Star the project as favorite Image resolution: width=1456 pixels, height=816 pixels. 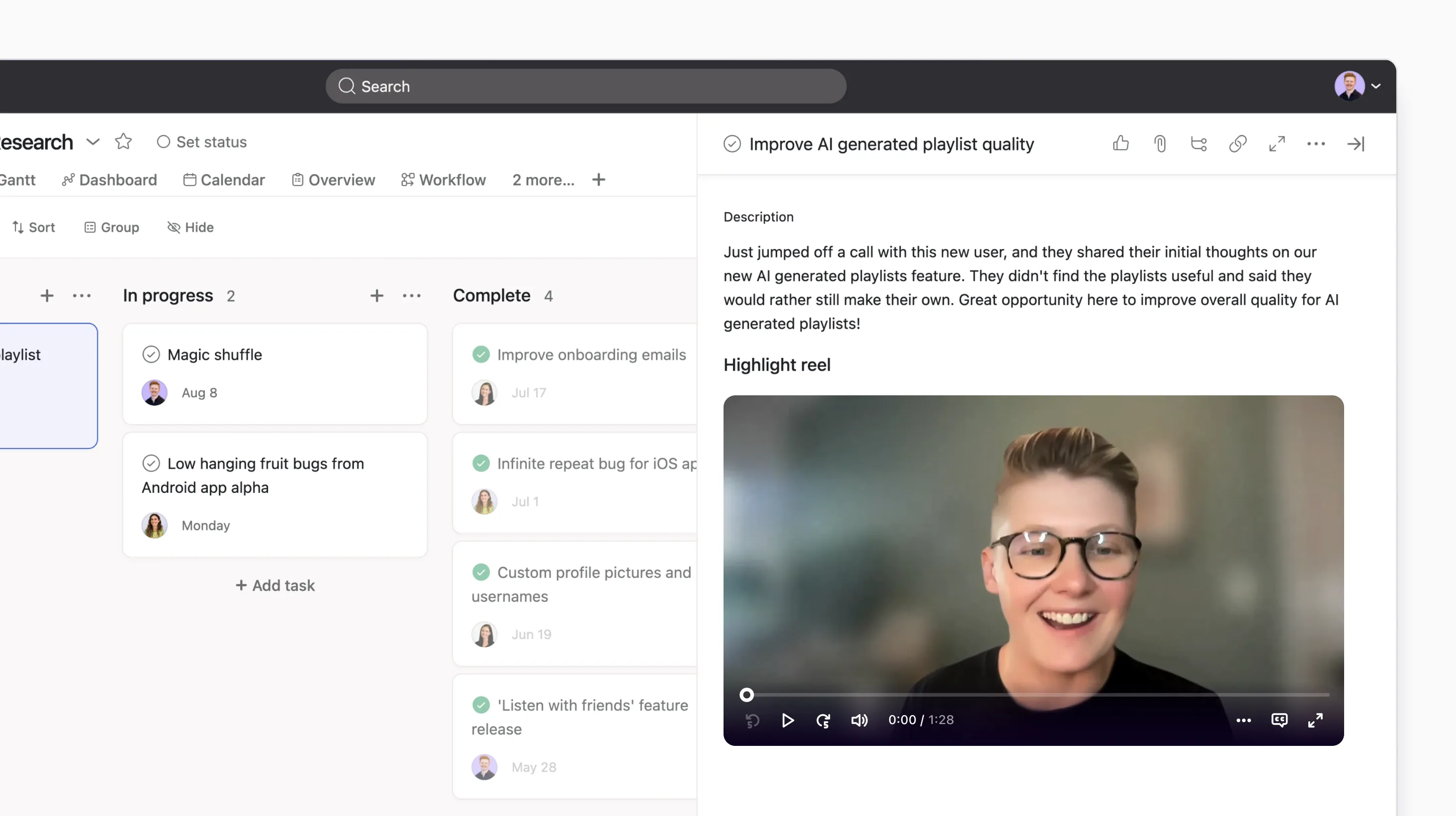(x=123, y=141)
